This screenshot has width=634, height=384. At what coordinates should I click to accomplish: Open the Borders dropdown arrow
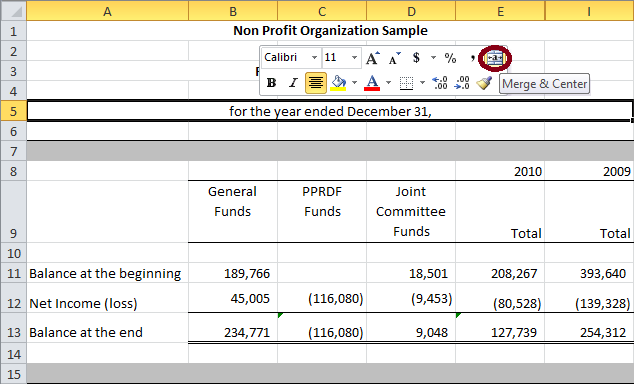[422, 83]
